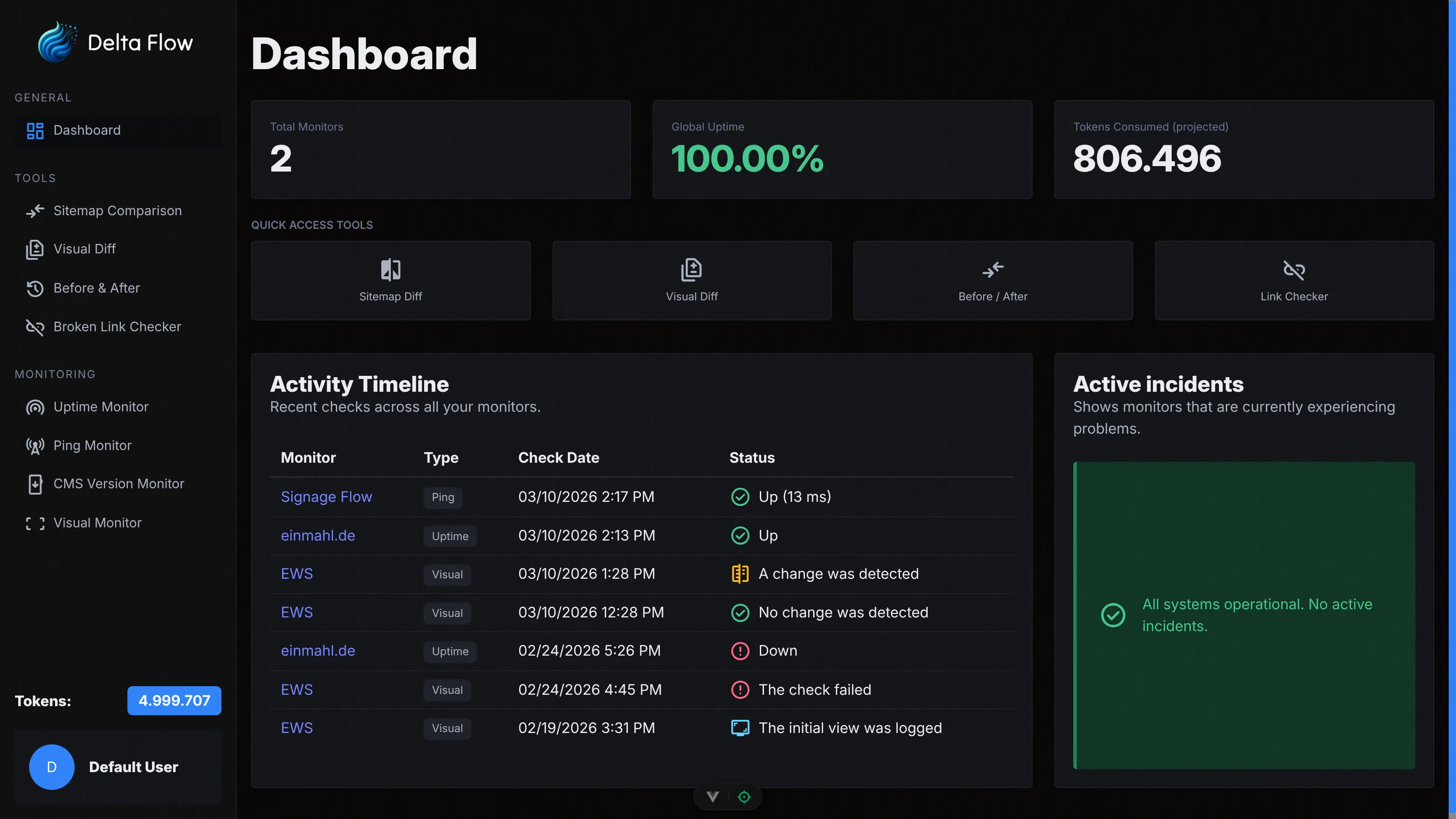This screenshot has width=1456, height=819.
Task: Click the Broken Link Checker sidebar icon
Action: click(35, 327)
